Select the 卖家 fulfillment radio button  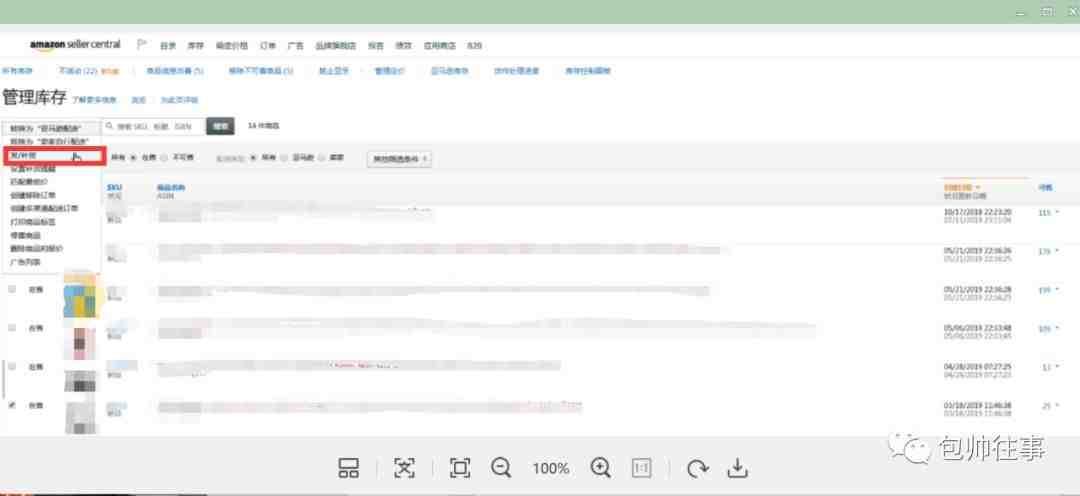click(x=323, y=158)
